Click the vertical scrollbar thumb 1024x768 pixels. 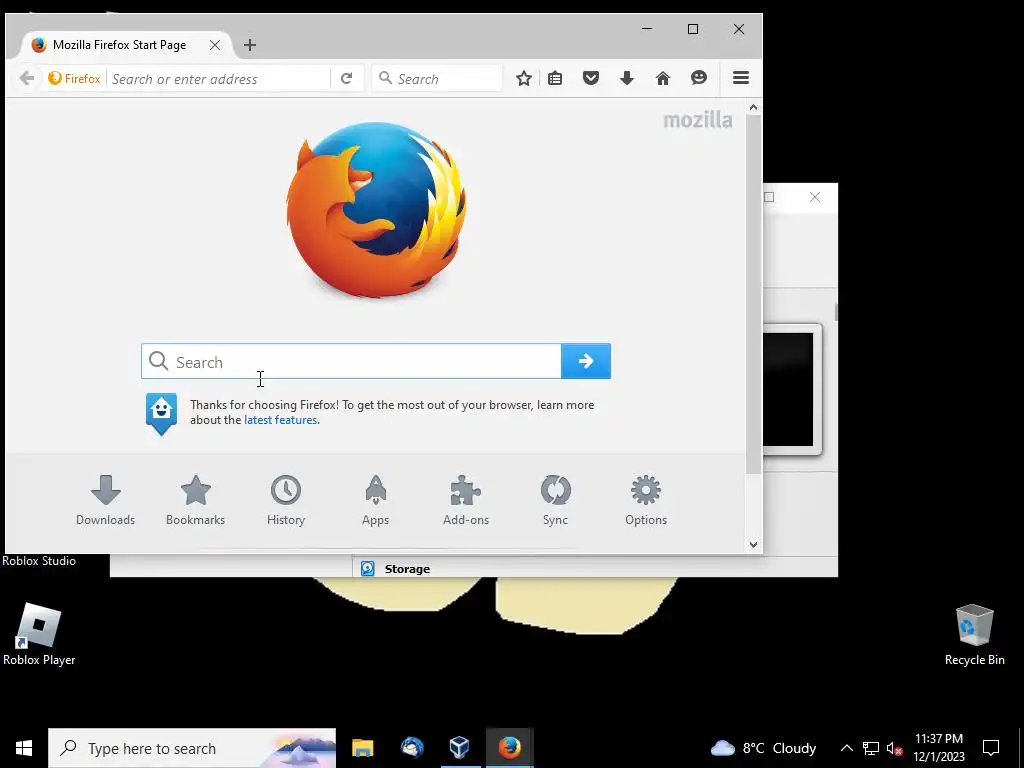coord(754,294)
